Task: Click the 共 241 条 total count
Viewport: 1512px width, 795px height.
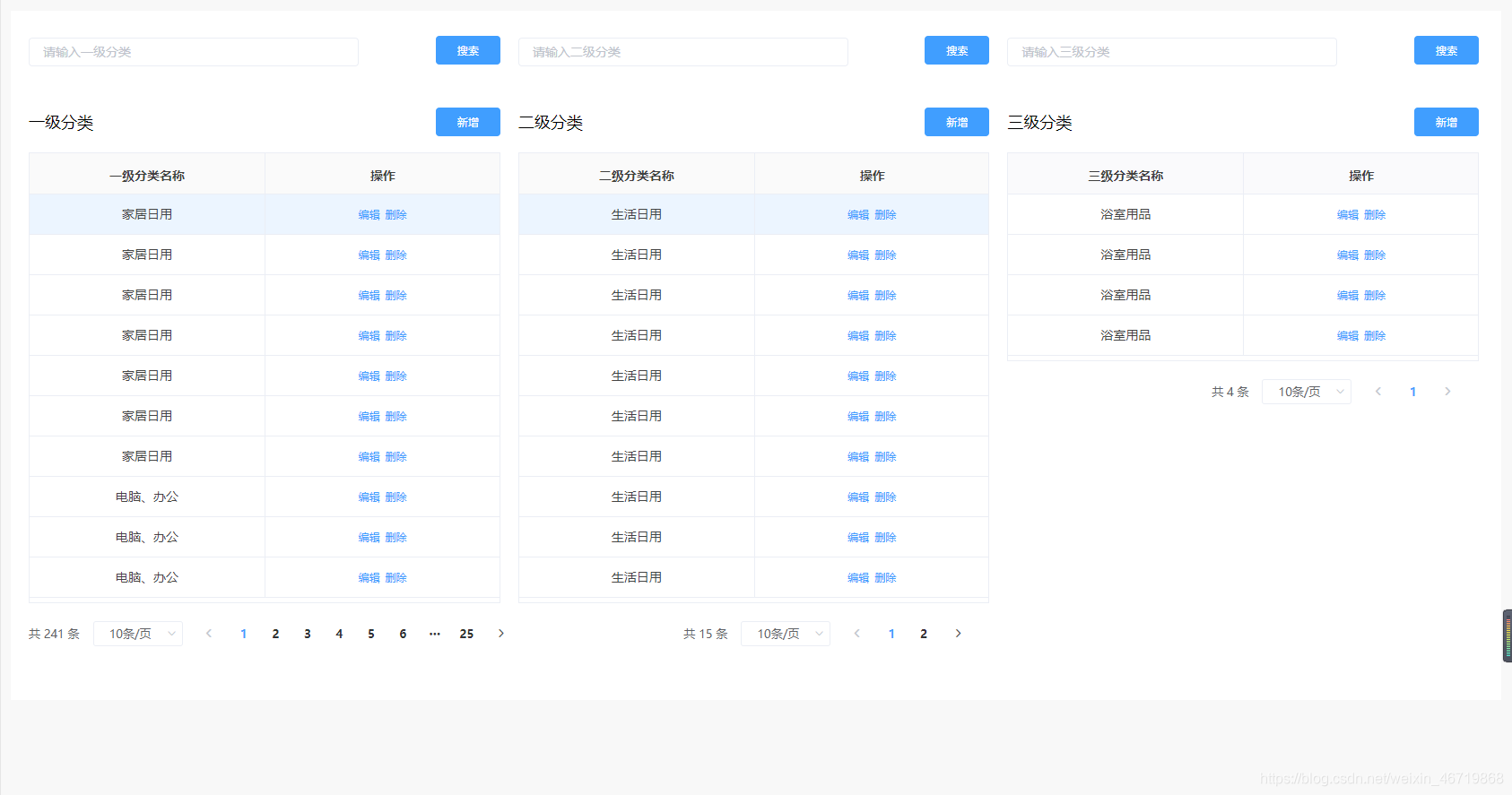Action: pyautogui.click(x=54, y=634)
